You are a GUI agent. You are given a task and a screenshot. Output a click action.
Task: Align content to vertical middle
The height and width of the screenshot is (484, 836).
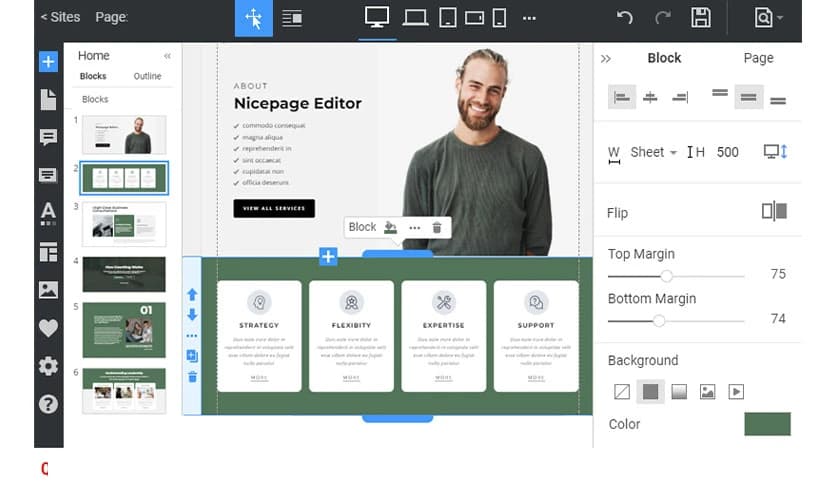click(749, 97)
